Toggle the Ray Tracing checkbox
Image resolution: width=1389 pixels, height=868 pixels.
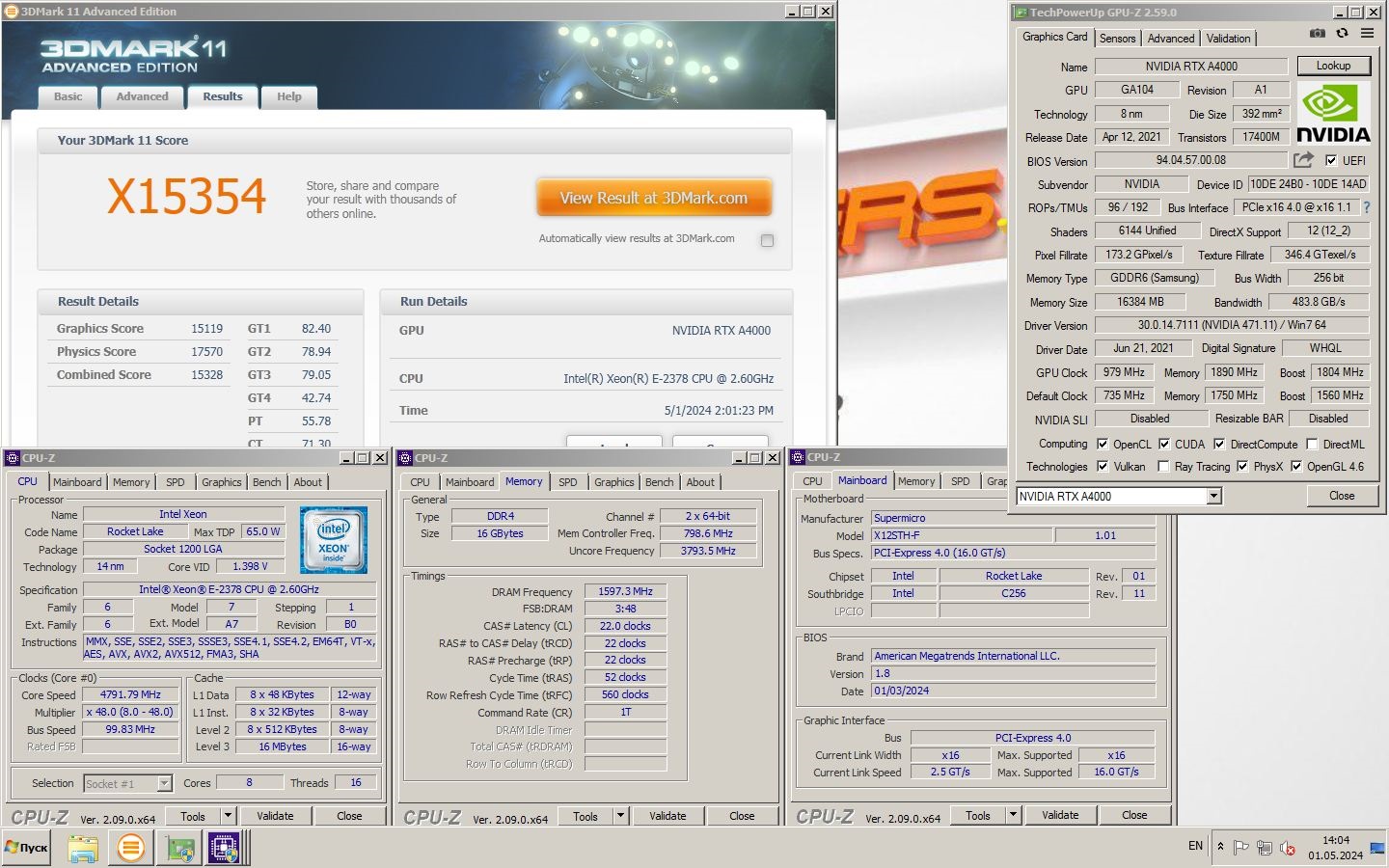(x=1164, y=467)
